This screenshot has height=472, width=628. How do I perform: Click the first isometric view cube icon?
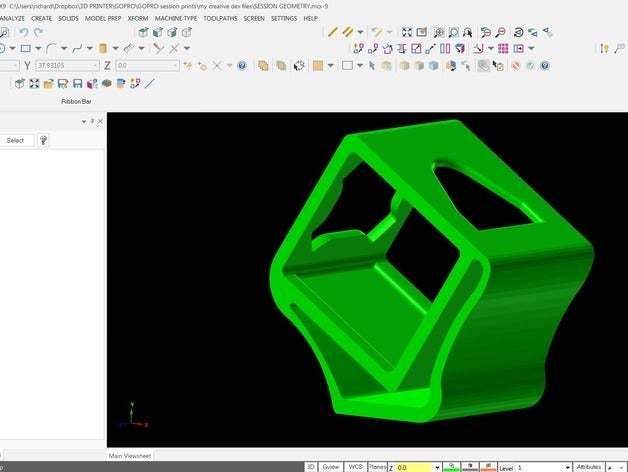[143, 32]
